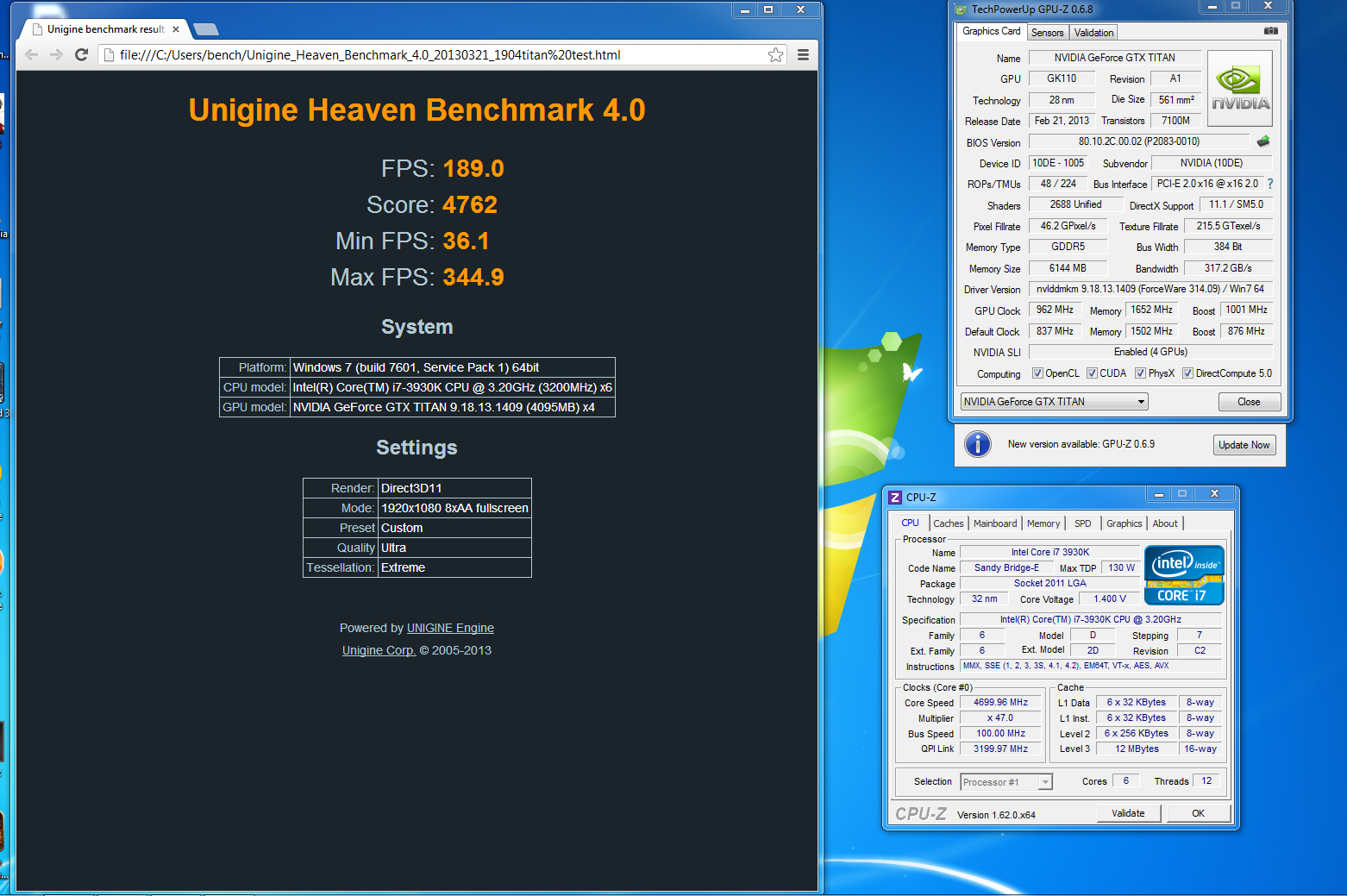
Task: Close the Unigine benchmark result tab
Action: (x=176, y=29)
